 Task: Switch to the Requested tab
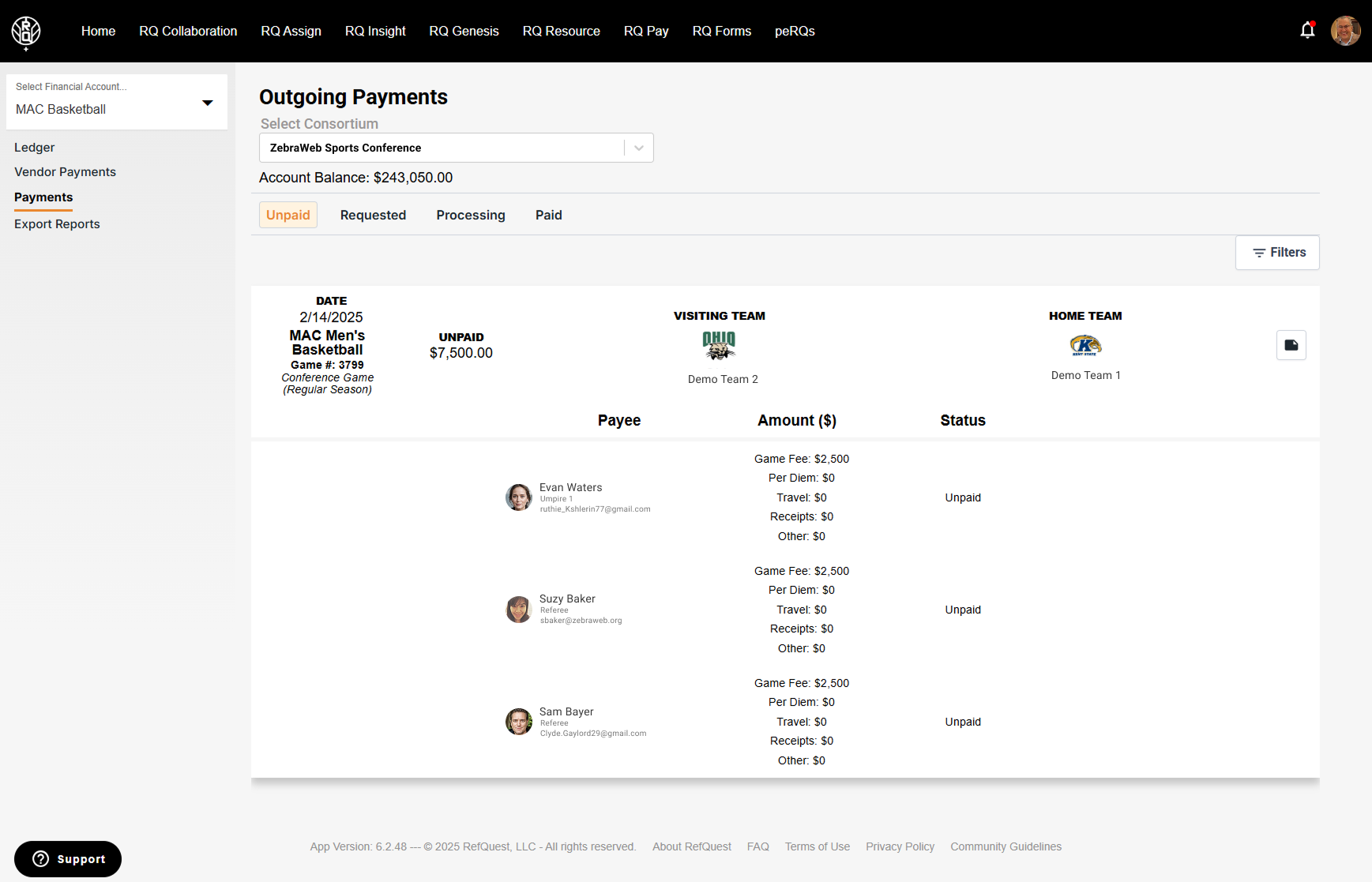[x=373, y=215]
